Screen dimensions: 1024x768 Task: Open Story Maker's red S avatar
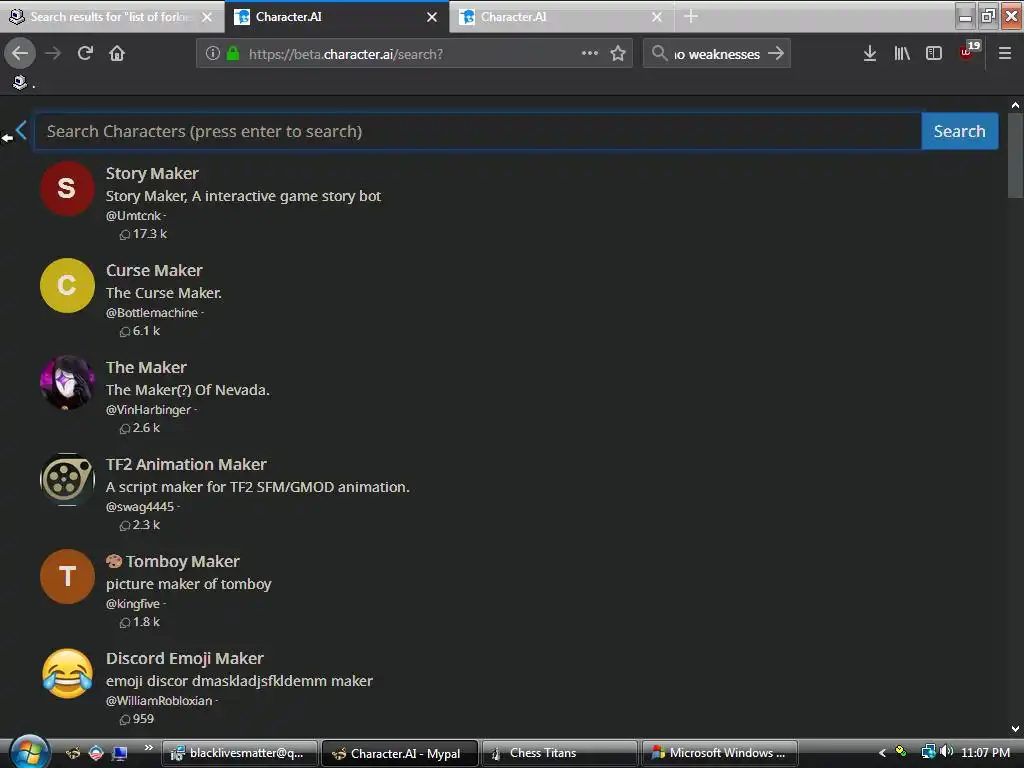(x=67, y=188)
